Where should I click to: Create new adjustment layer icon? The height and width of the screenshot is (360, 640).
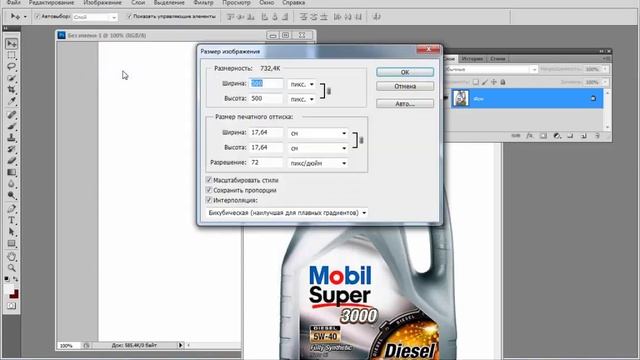pos(557,136)
